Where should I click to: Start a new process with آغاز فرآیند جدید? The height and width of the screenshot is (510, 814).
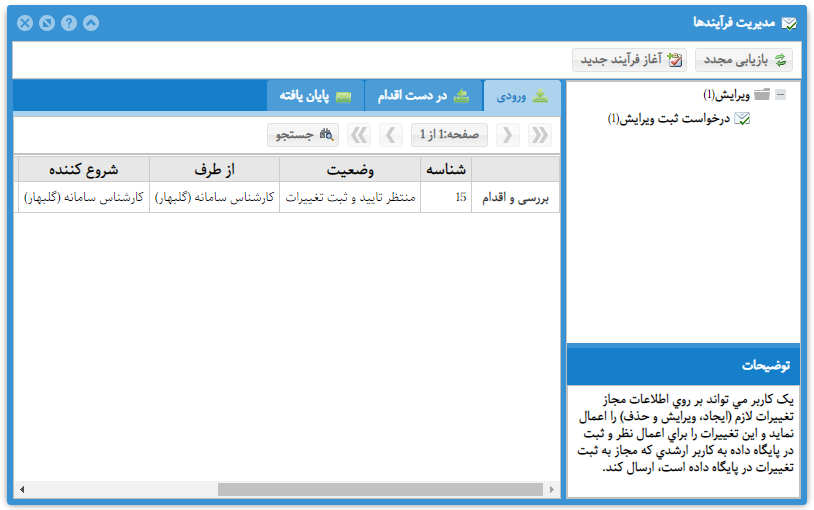pyautogui.click(x=630, y=60)
